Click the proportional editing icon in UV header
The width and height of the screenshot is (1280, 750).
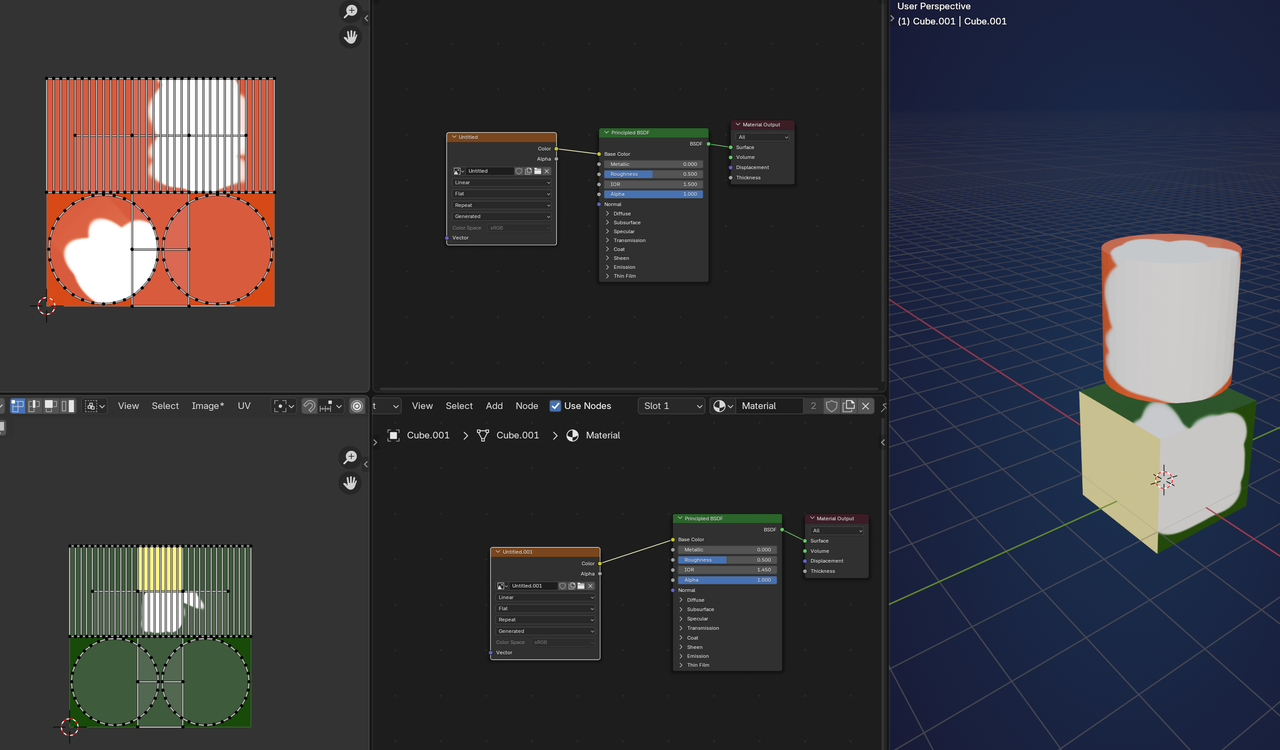pos(357,406)
